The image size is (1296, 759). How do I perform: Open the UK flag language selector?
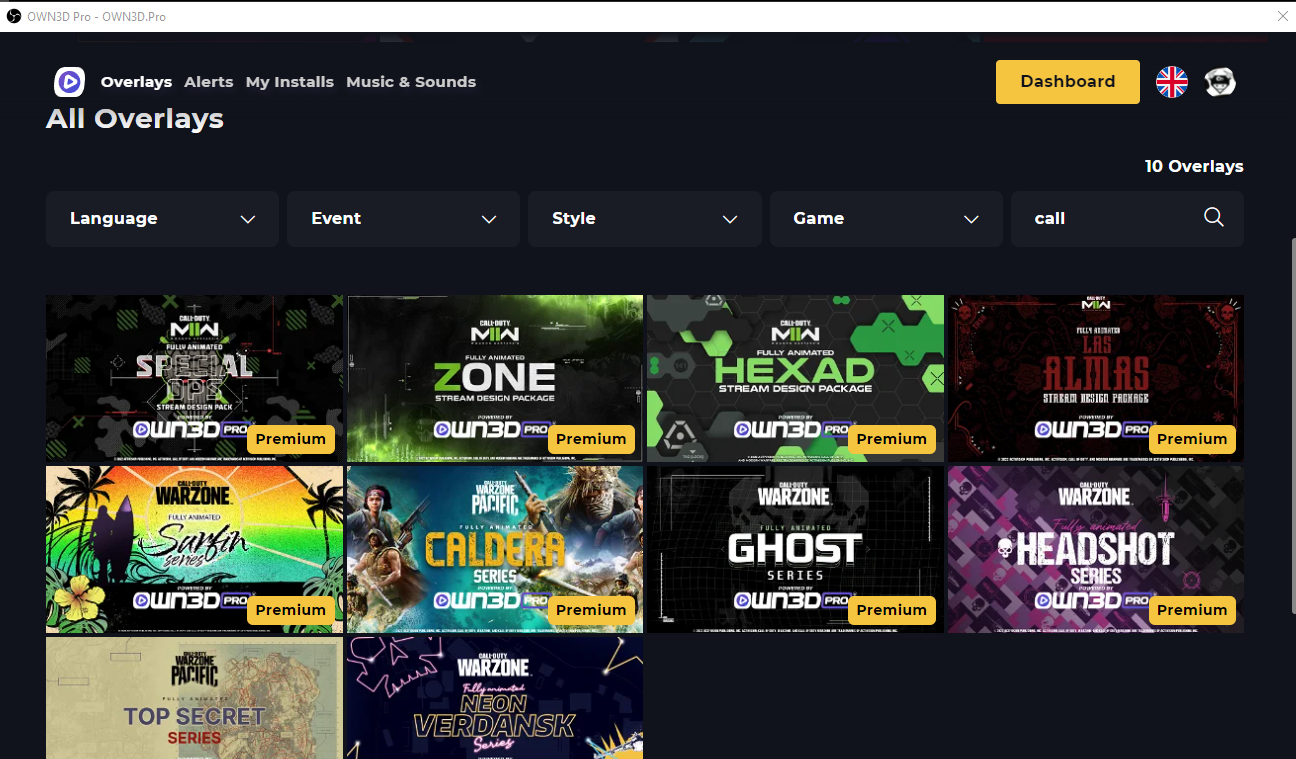tap(1172, 82)
